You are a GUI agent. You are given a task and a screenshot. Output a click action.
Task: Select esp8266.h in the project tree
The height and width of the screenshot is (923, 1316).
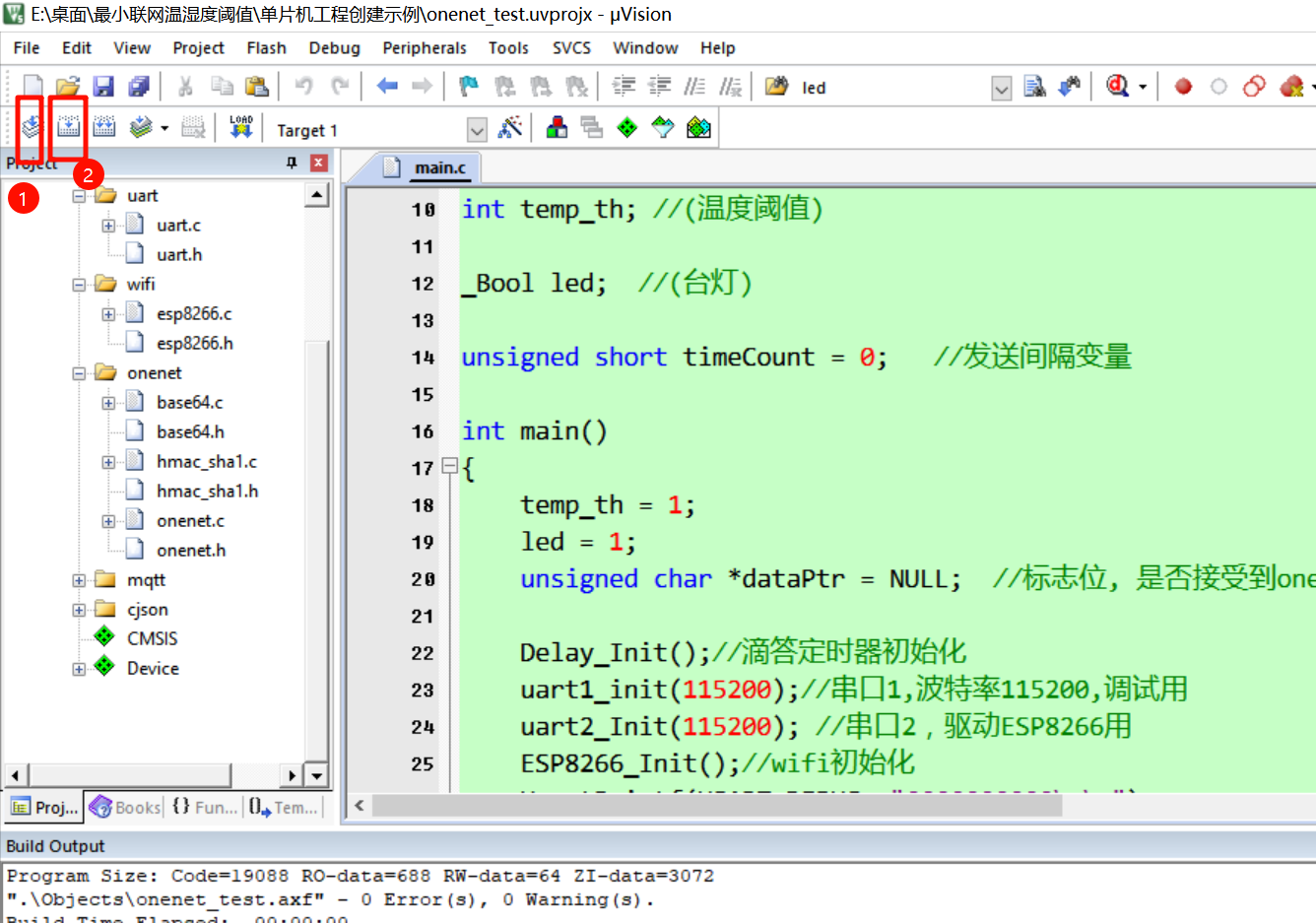coord(195,343)
